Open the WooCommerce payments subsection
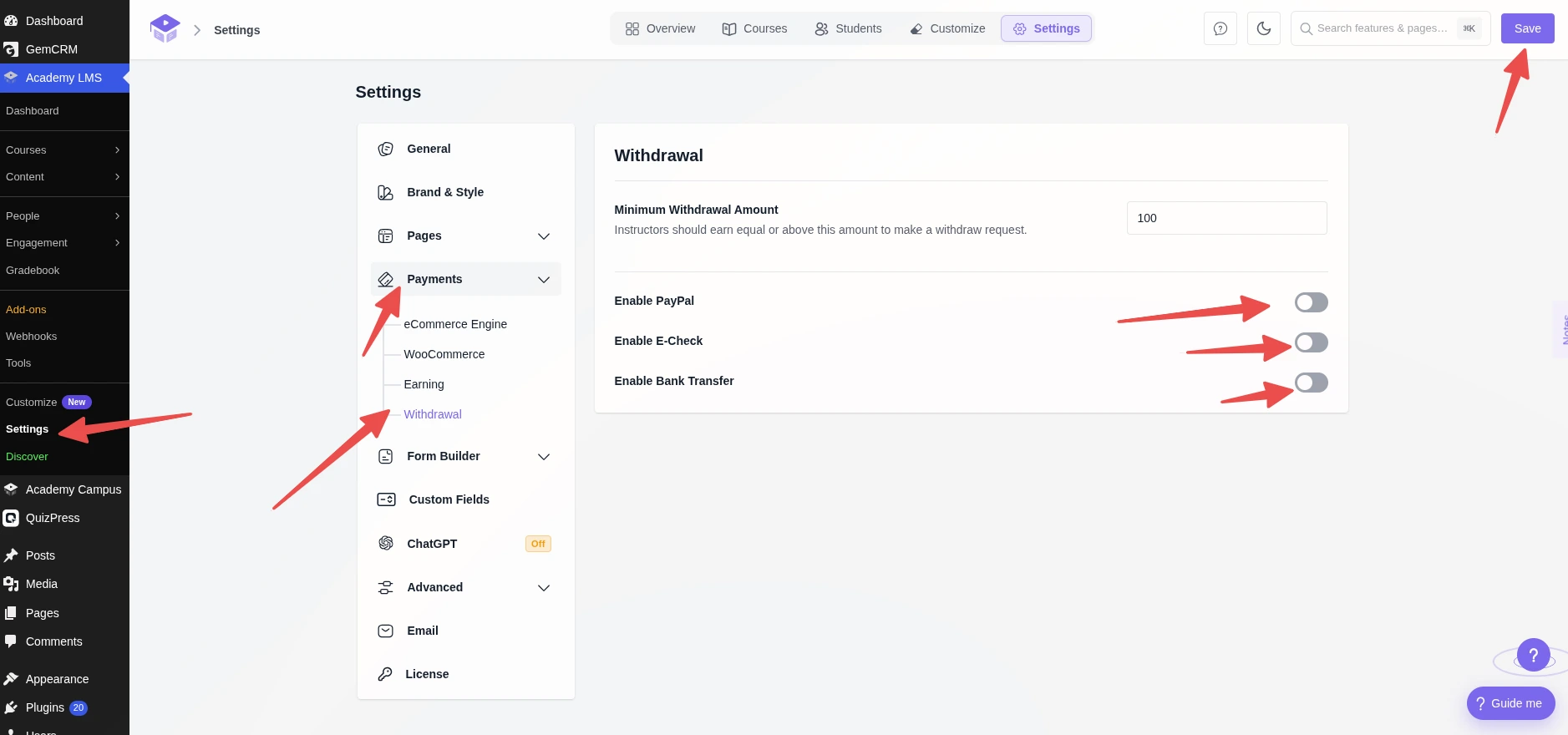The image size is (1568, 735). (444, 354)
